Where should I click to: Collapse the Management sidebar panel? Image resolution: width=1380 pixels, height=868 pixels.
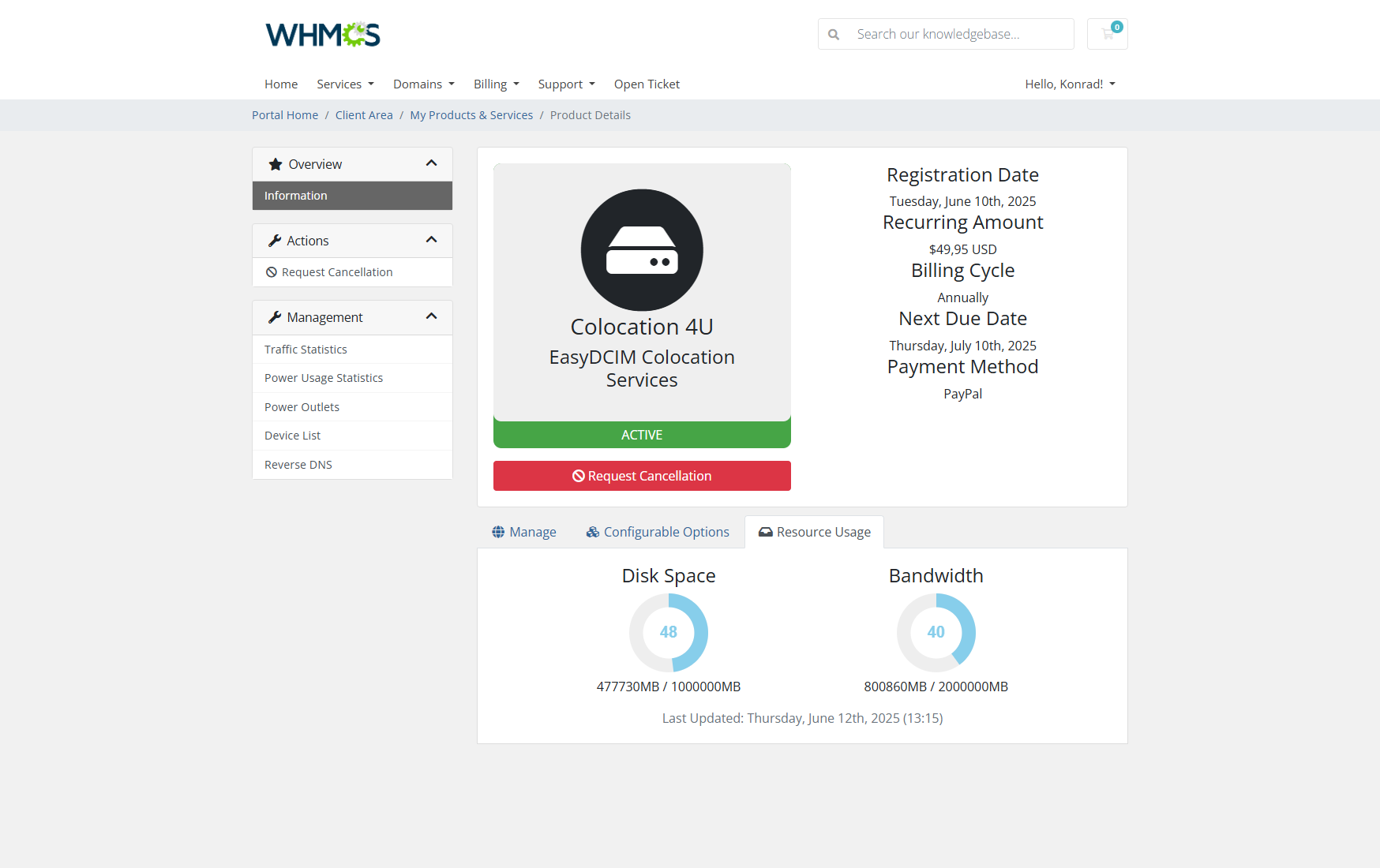click(x=431, y=316)
